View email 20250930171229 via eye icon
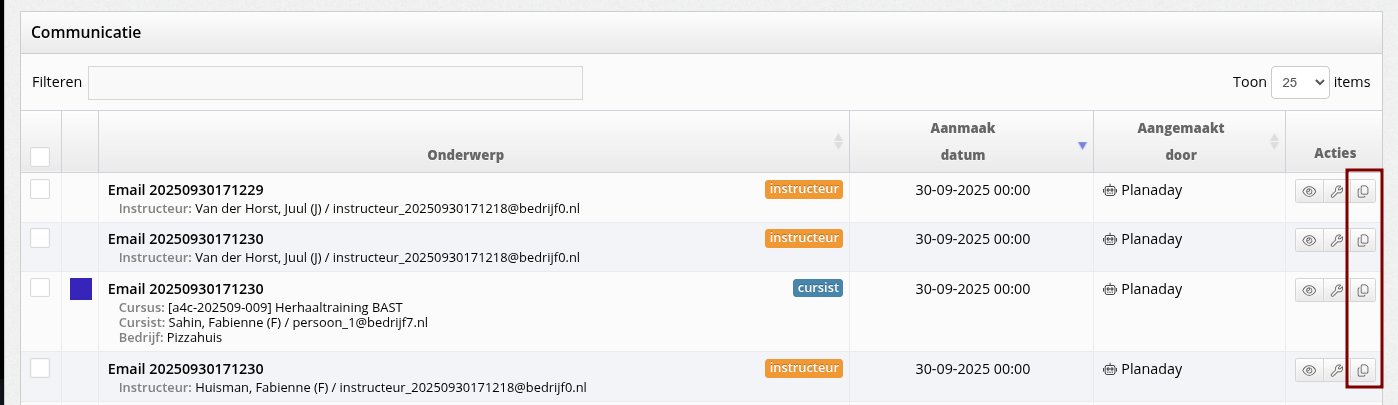The width and height of the screenshot is (1398, 405). pos(1309,191)
